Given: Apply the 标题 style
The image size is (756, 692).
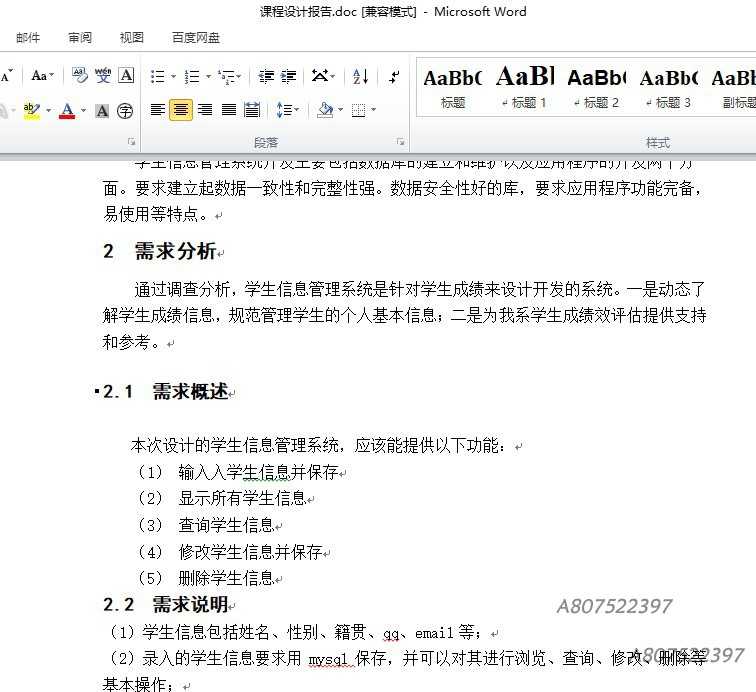Looking at the screenshot, I should 453,87.
